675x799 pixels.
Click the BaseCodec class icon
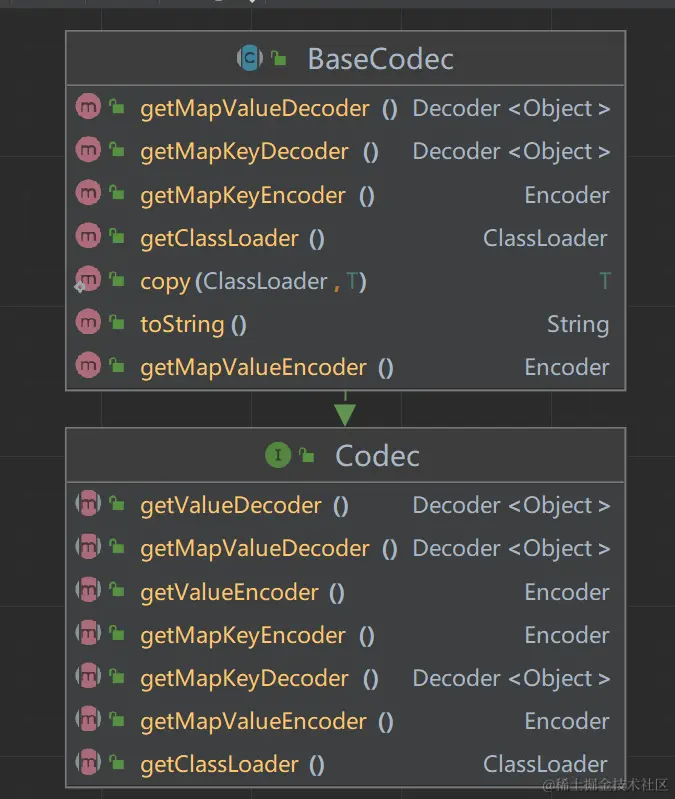point(250,58)
